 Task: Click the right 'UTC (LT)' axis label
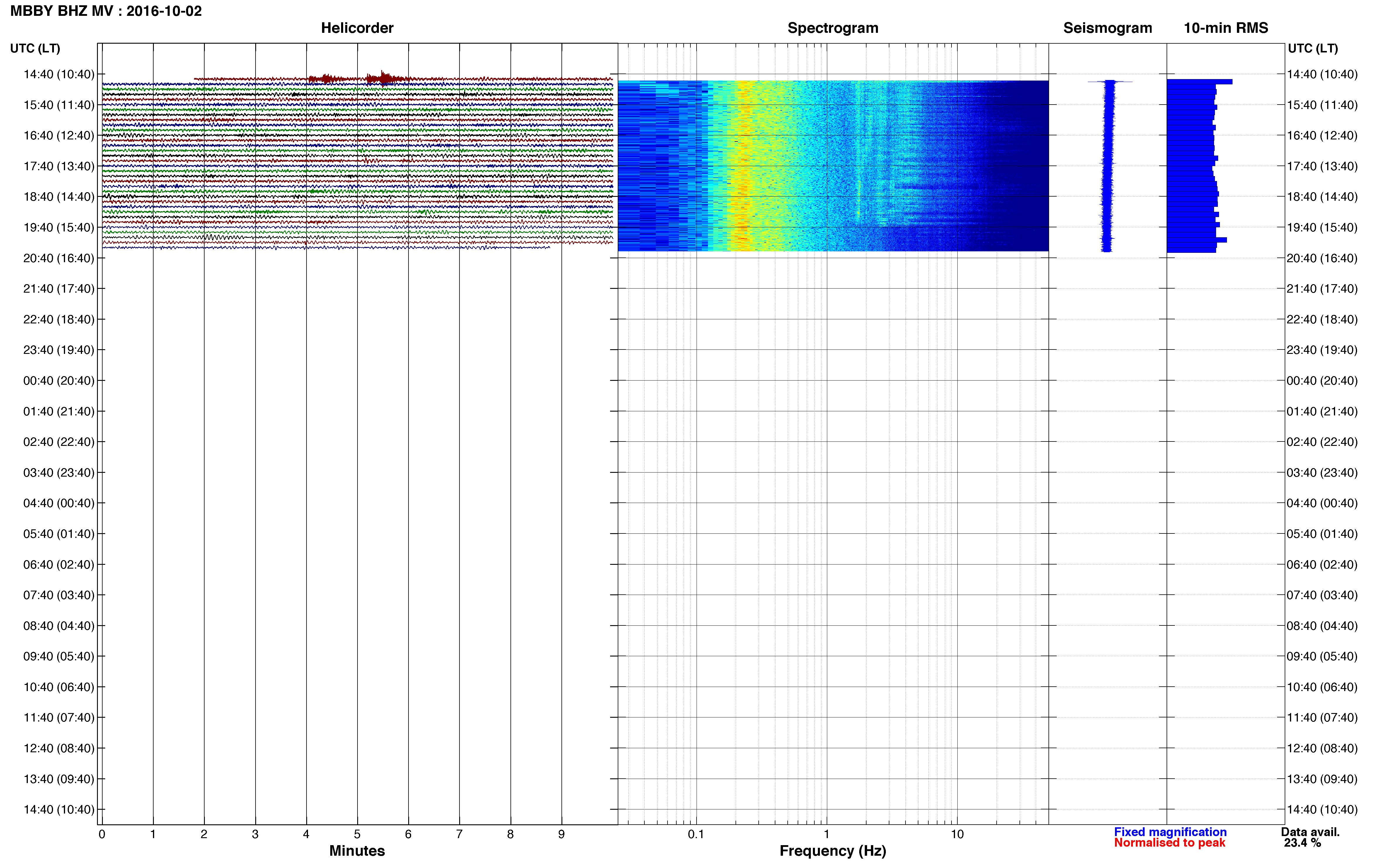(1313, 48)
